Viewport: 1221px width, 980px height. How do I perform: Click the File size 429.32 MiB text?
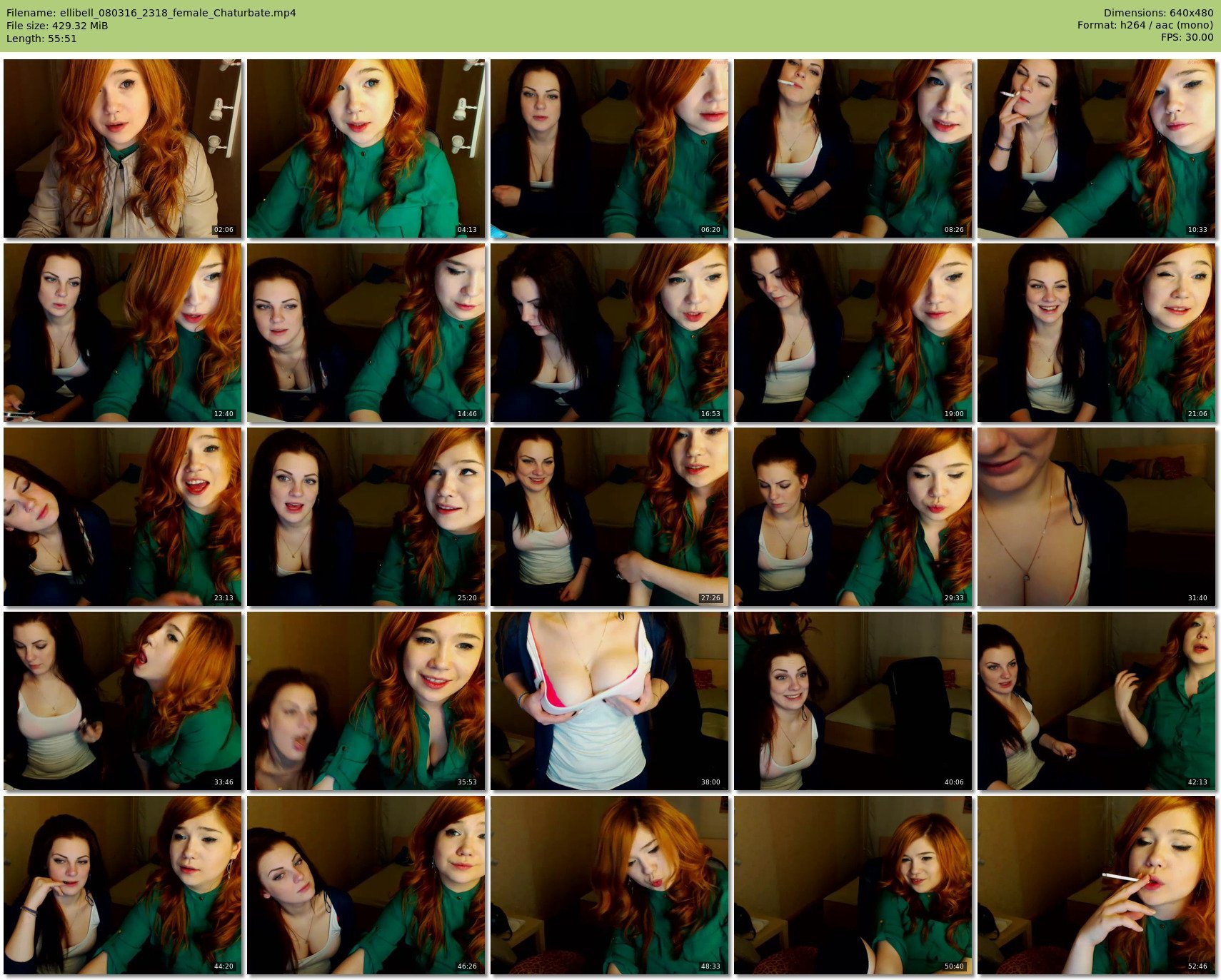(57, 26)
